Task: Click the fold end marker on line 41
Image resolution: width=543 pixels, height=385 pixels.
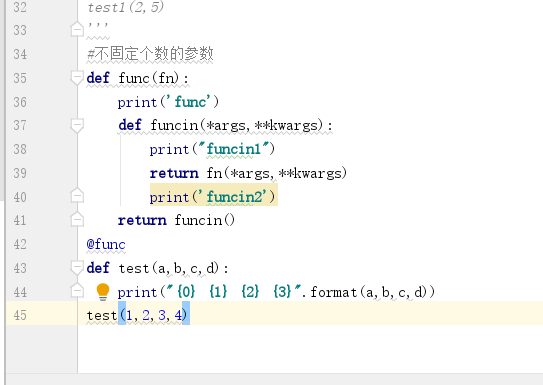Action: click(77, 219)
